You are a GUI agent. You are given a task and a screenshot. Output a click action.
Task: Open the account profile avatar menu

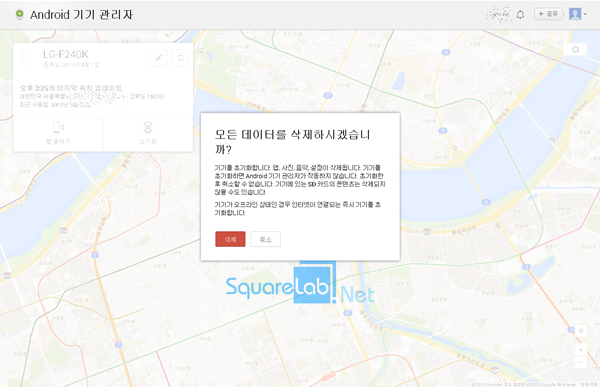click(x=577, y=14)
